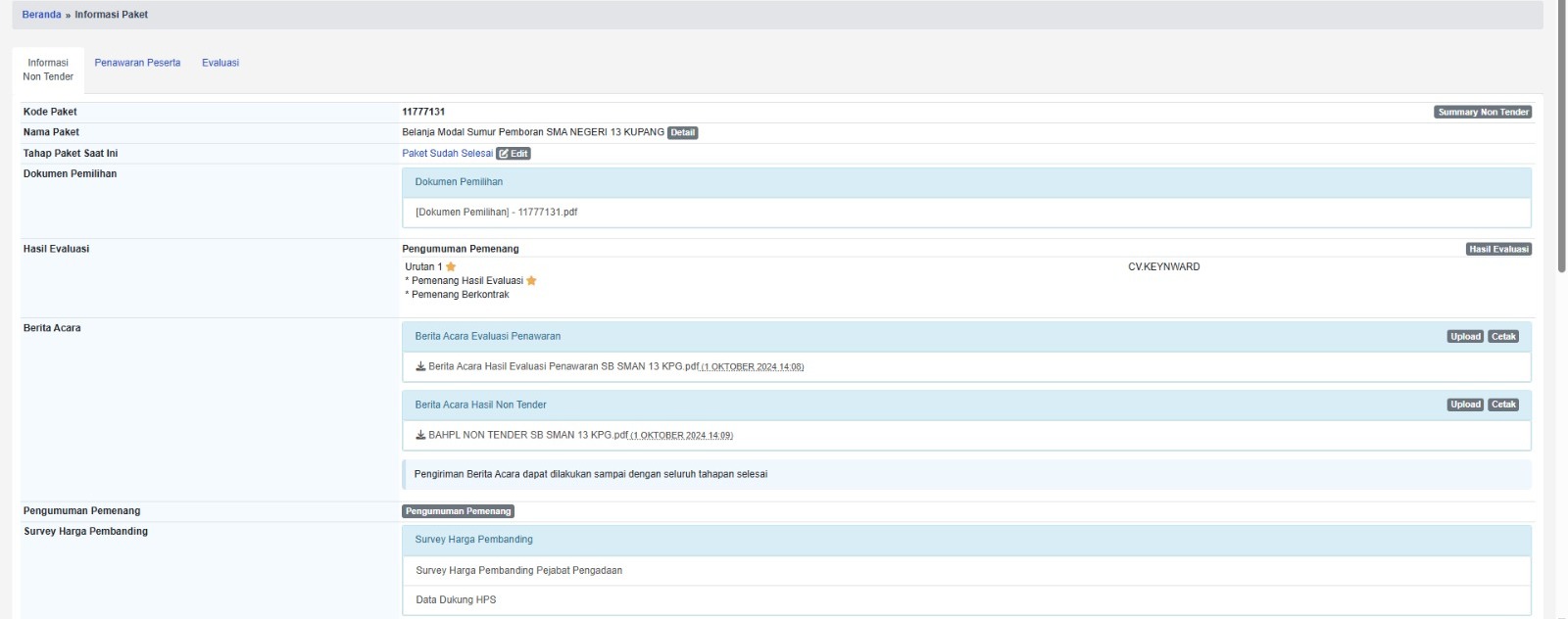Image resolution: width=1568 pixels, height=619 pixels.
Task: Upload a Berita Acara Evaluasi Penawaran file
Action: 1465,337
